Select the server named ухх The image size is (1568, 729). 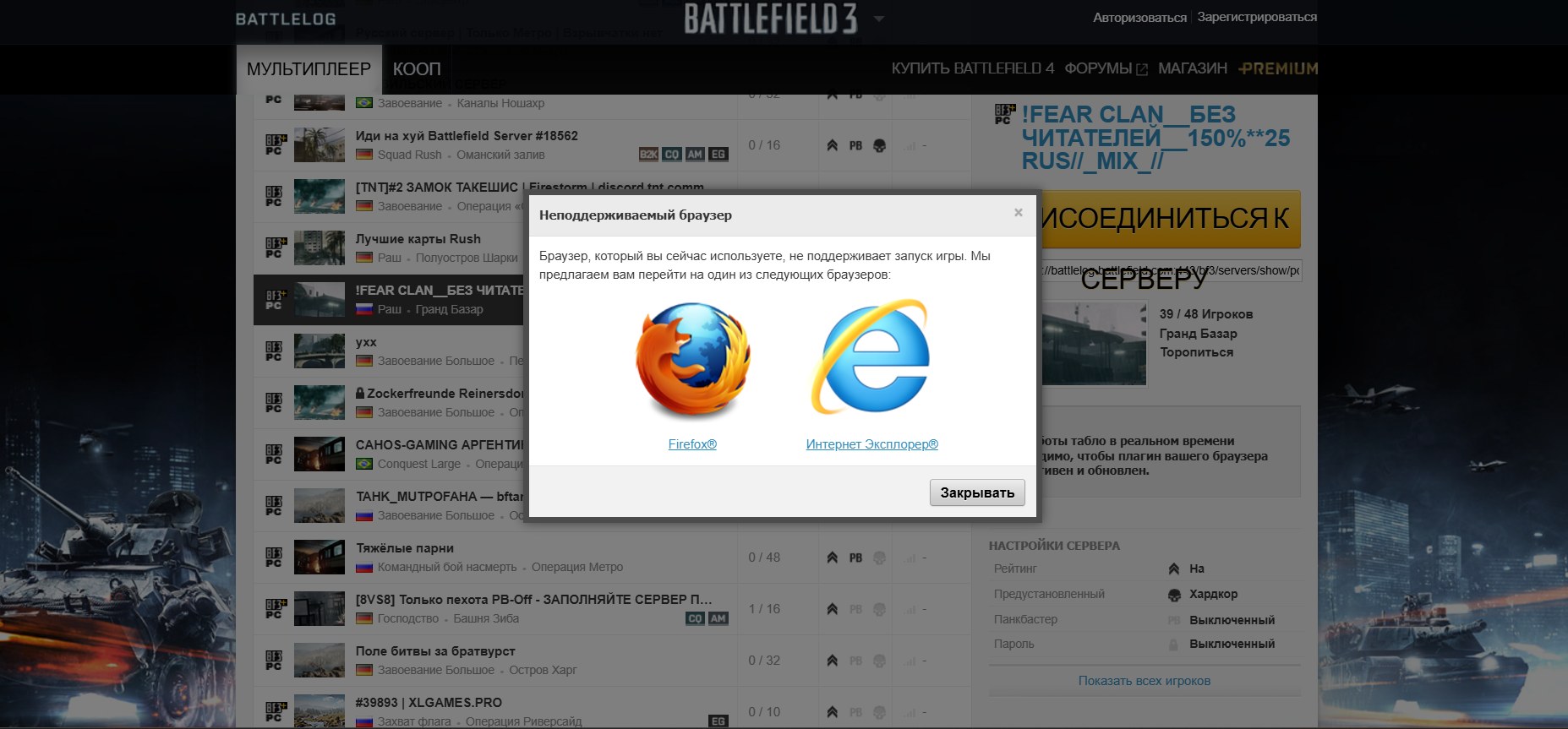(x=366, y=342)
